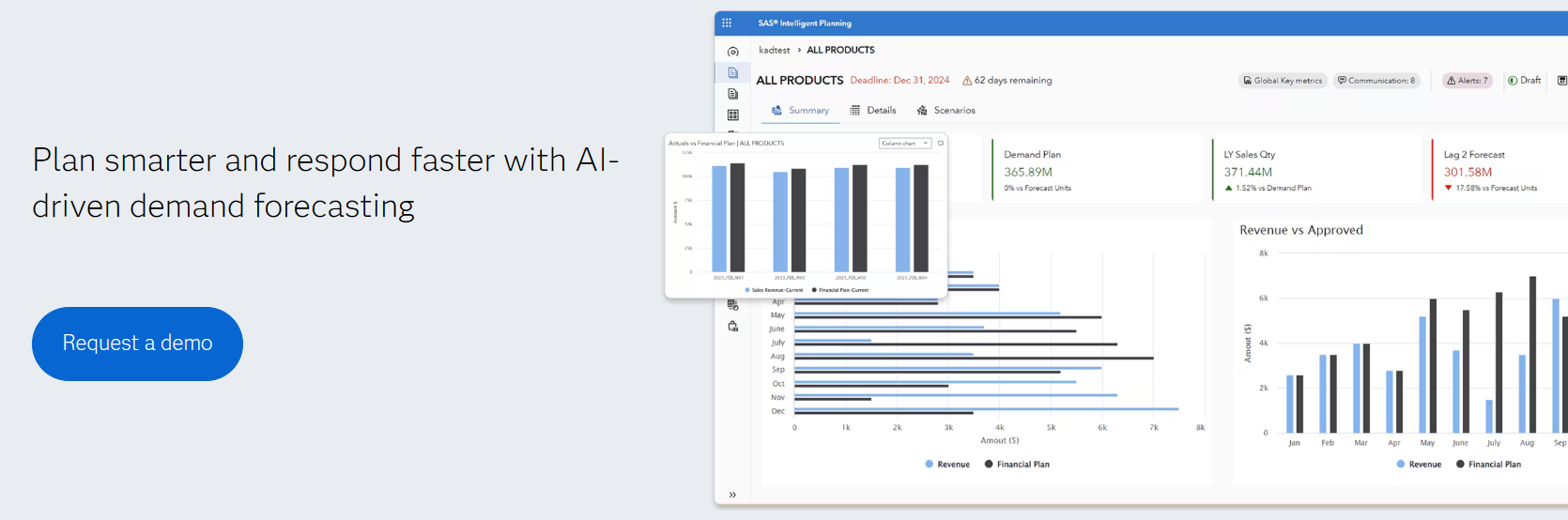
Task: Click the table settings sidebar icon
Action: click(x=733, y=305)
